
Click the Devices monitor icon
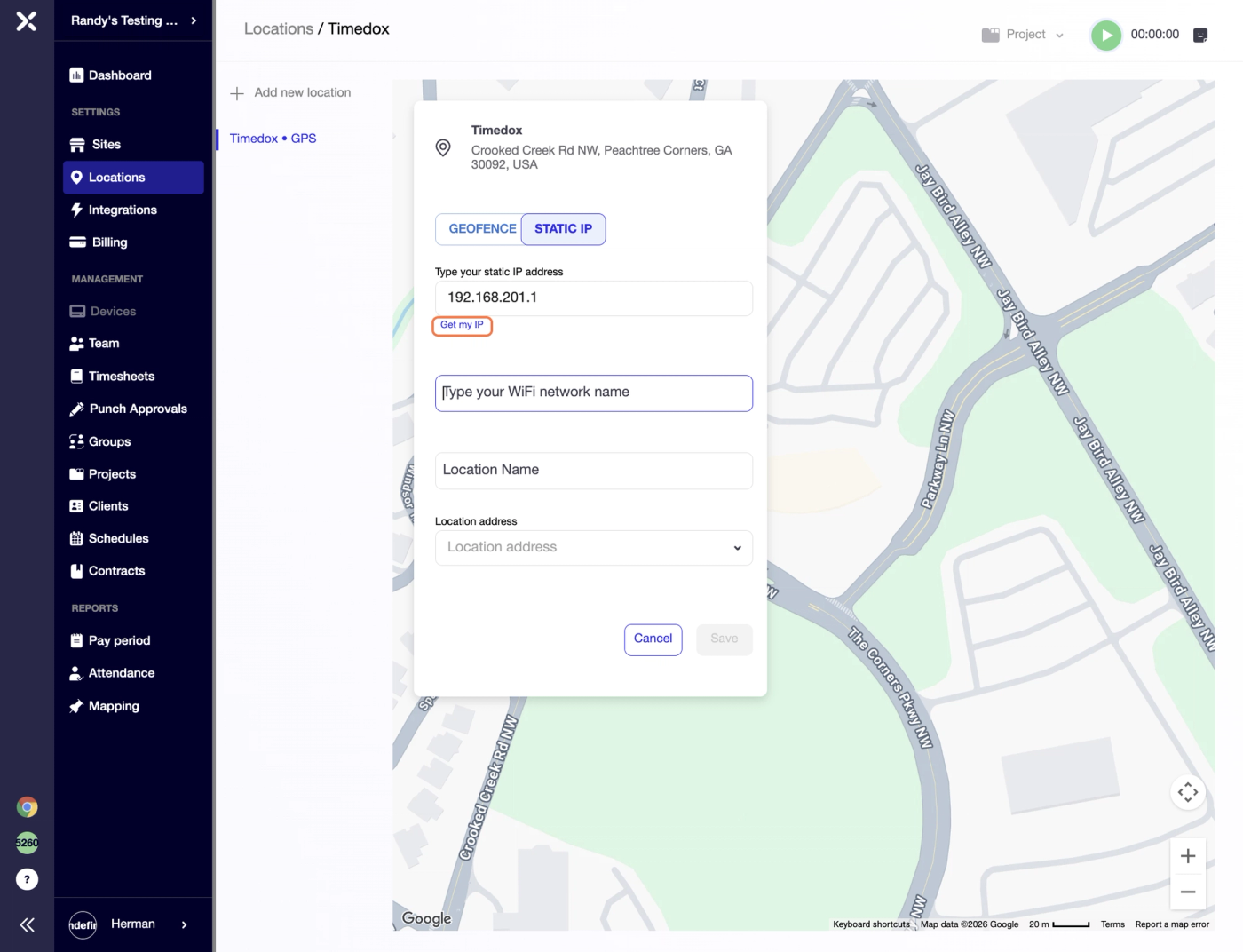(x=77, y=312)
